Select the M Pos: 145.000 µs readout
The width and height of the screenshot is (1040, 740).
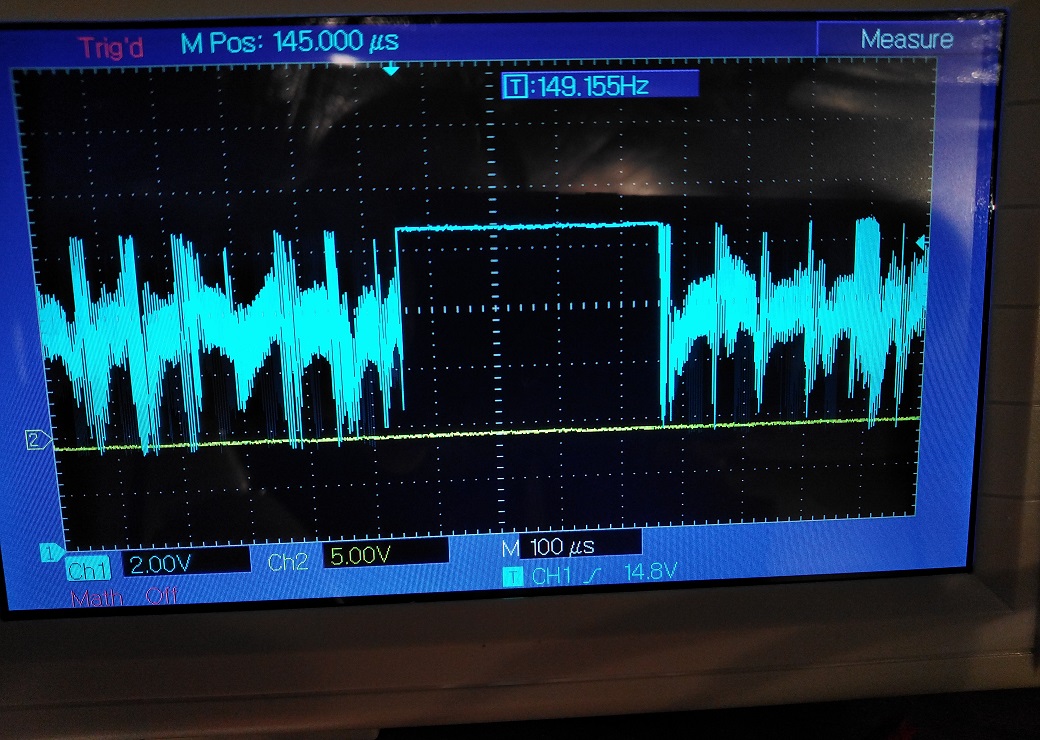290,42
